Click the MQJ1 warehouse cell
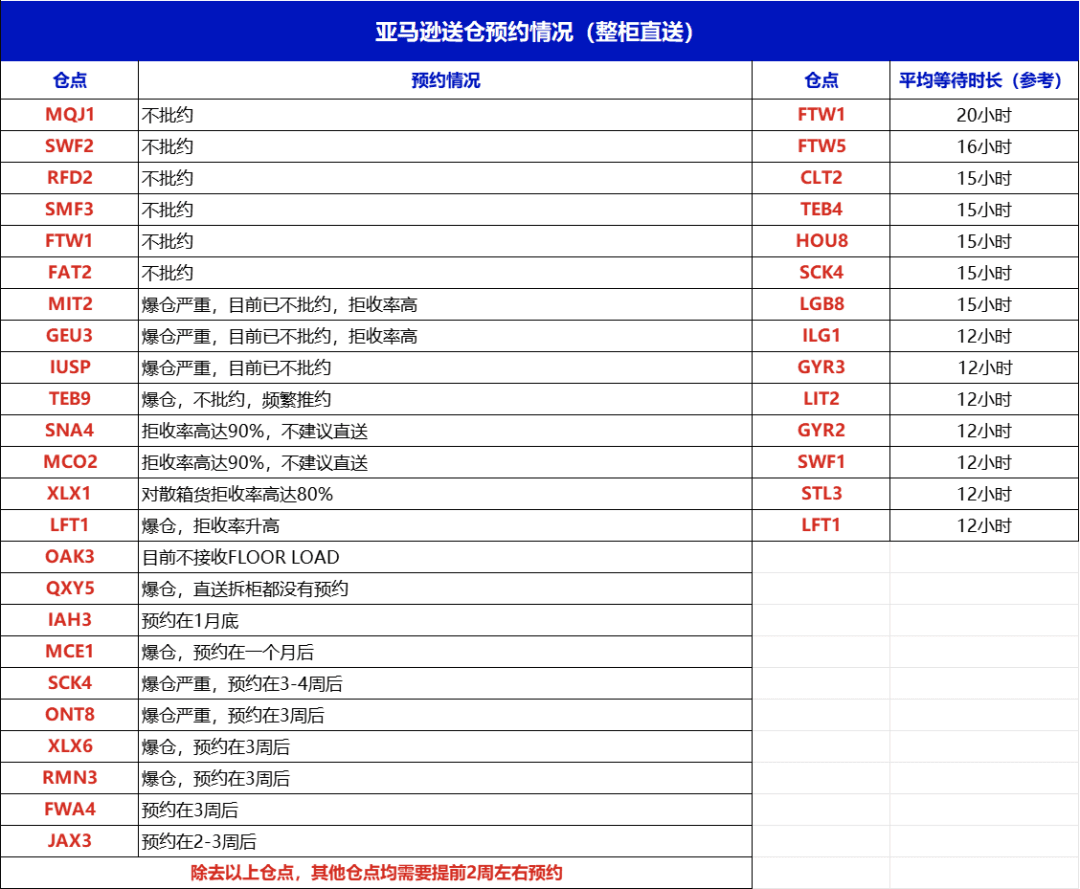 69,115
